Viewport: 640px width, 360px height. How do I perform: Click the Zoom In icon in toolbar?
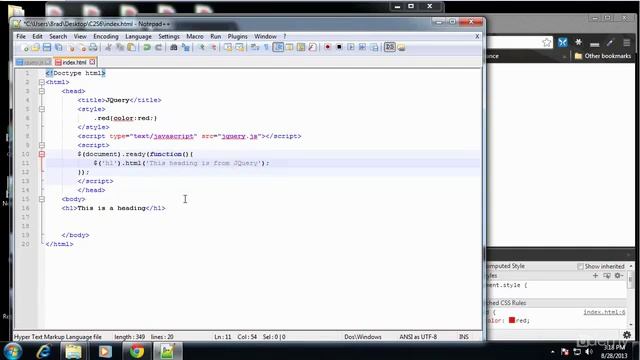tap(202, 47)
